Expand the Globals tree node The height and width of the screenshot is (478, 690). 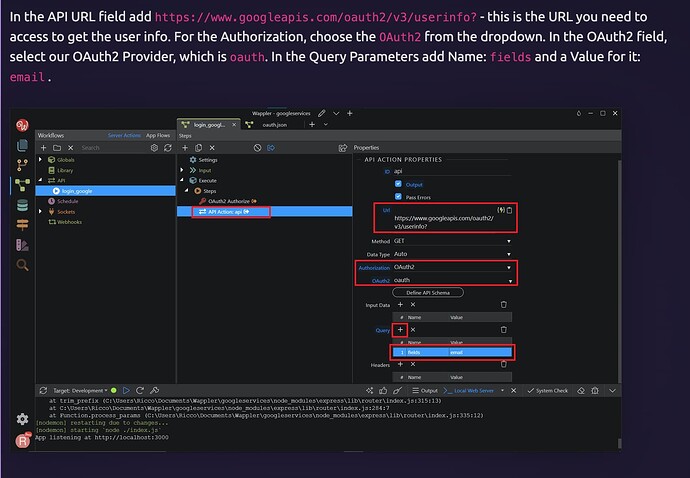click(x=40, y=159)
